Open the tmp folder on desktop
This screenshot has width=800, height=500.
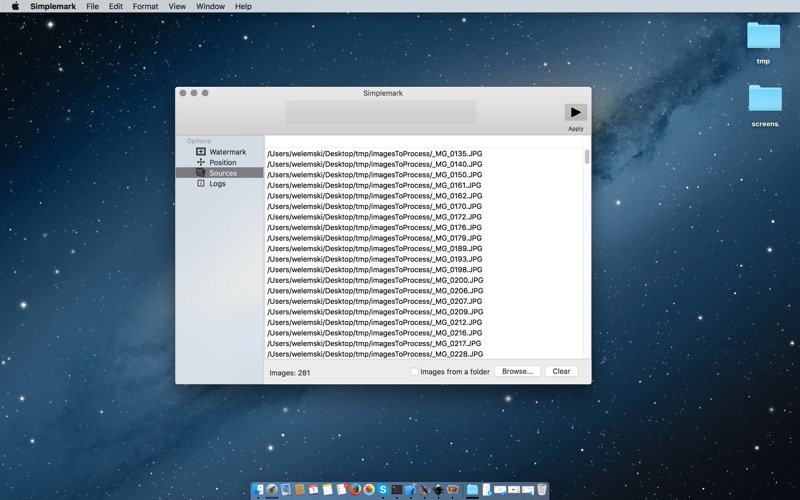click(763, 38)
